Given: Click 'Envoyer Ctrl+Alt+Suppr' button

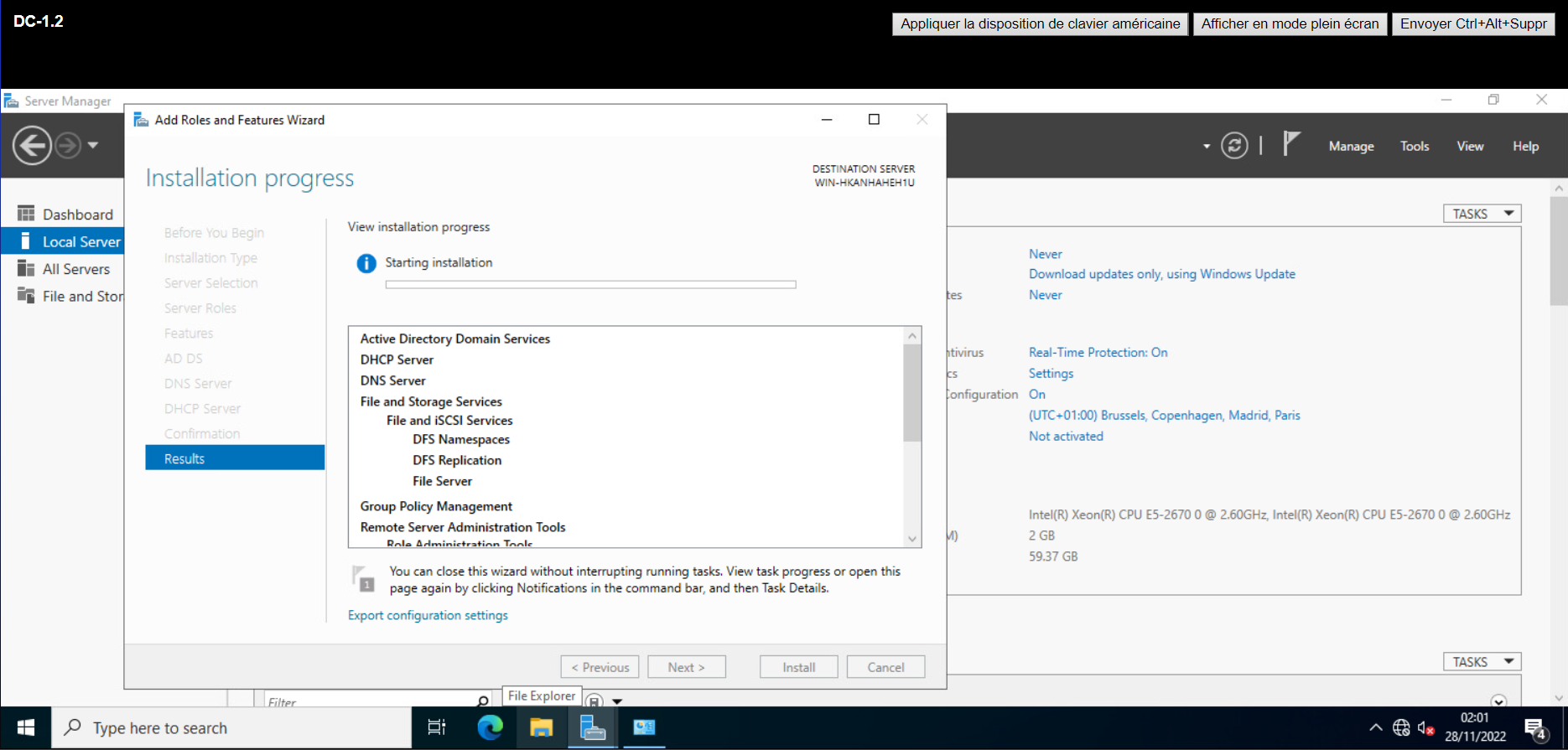Looking at the screenshot, I should [x=1473, y=23].
